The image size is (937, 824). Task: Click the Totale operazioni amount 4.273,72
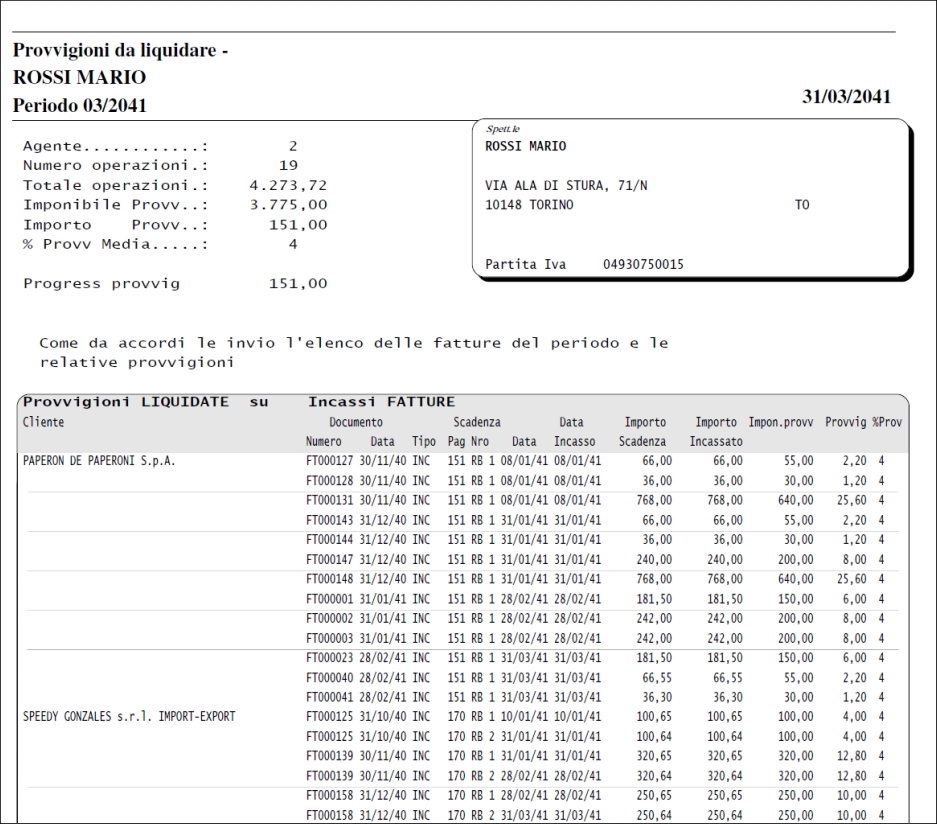click(x=288, y=185)
